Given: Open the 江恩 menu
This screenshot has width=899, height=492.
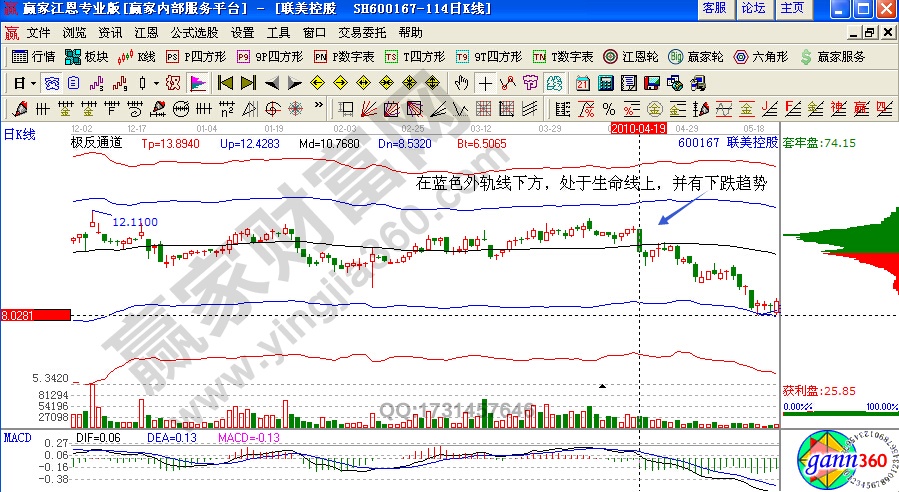Looking at the screenshot, I should click(146, 33).
